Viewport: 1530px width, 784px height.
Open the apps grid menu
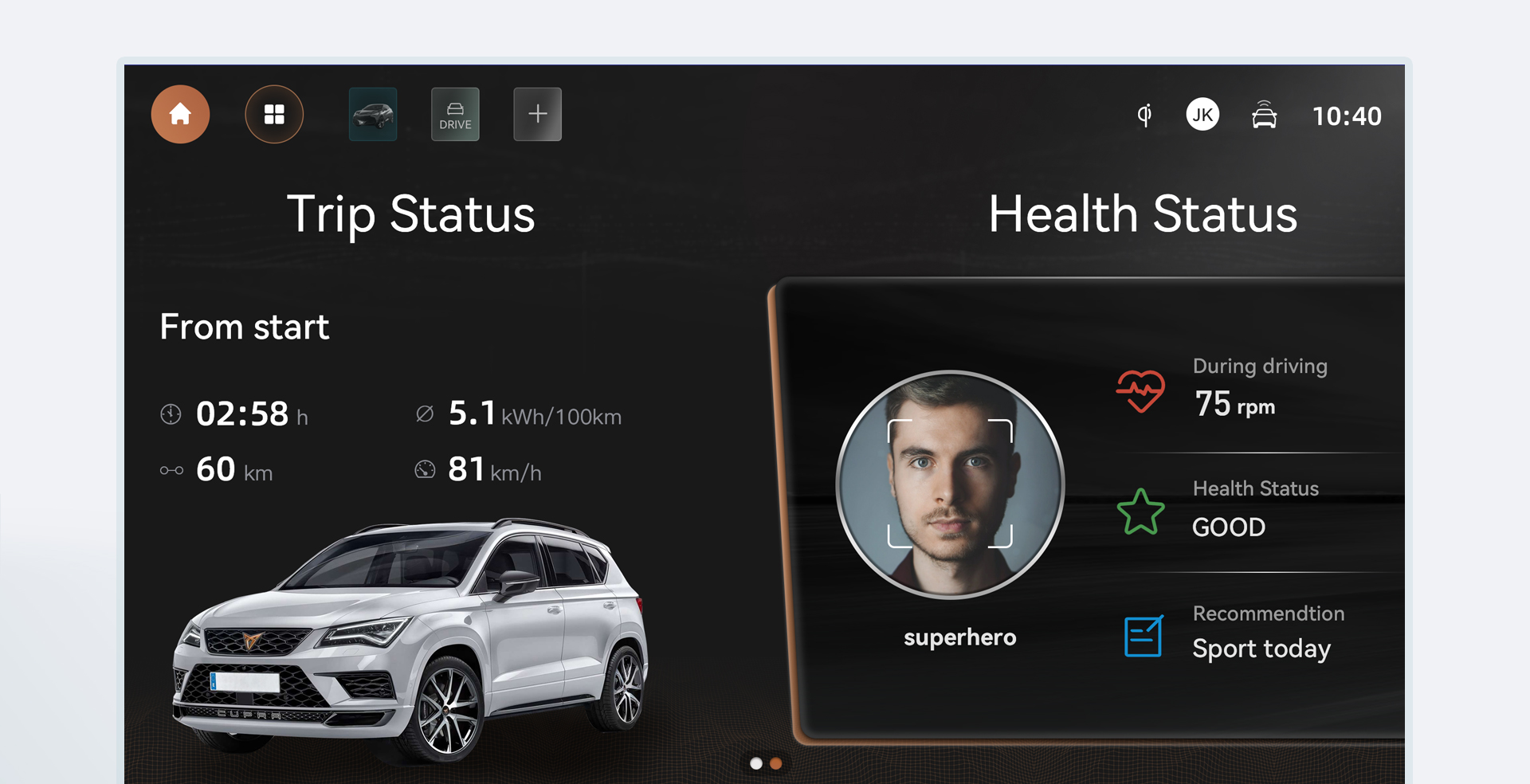(x=274, y=114)
